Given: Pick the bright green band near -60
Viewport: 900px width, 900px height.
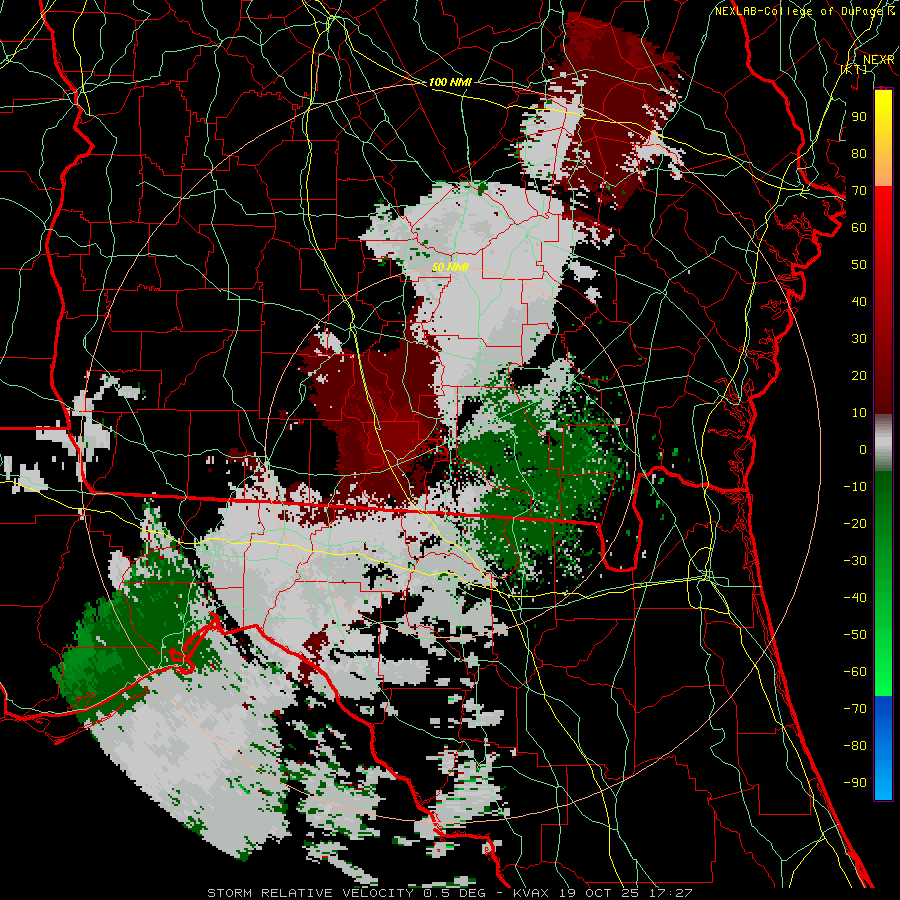Looking at the screenshot, I should 883,677.
